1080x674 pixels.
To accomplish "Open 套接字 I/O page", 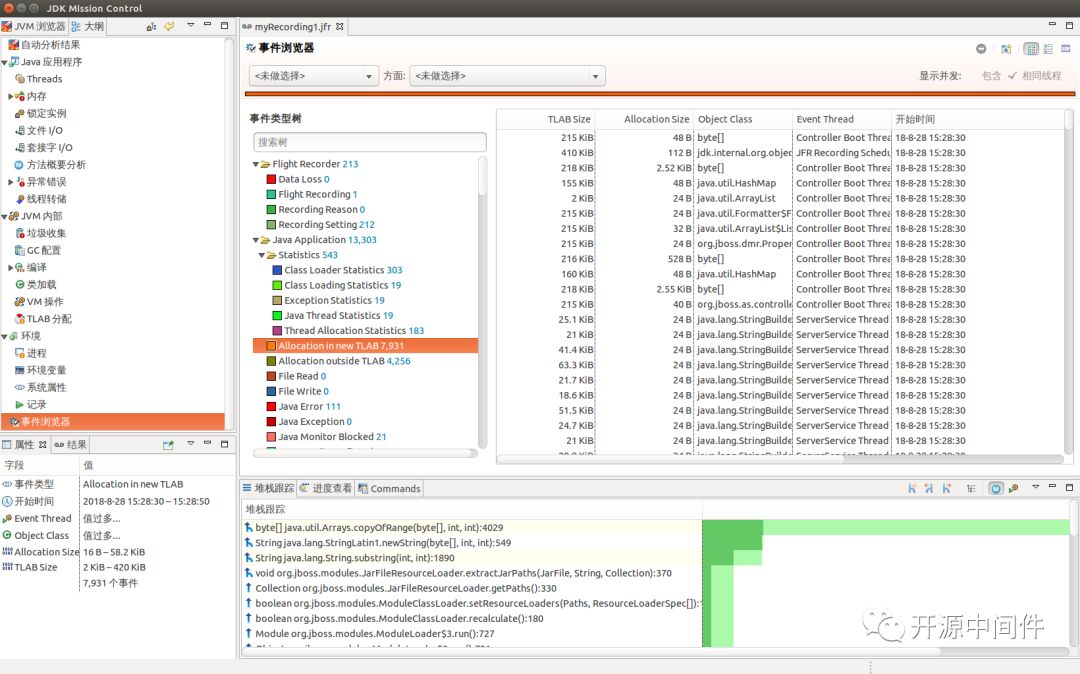I will click(x=49, y=147).
